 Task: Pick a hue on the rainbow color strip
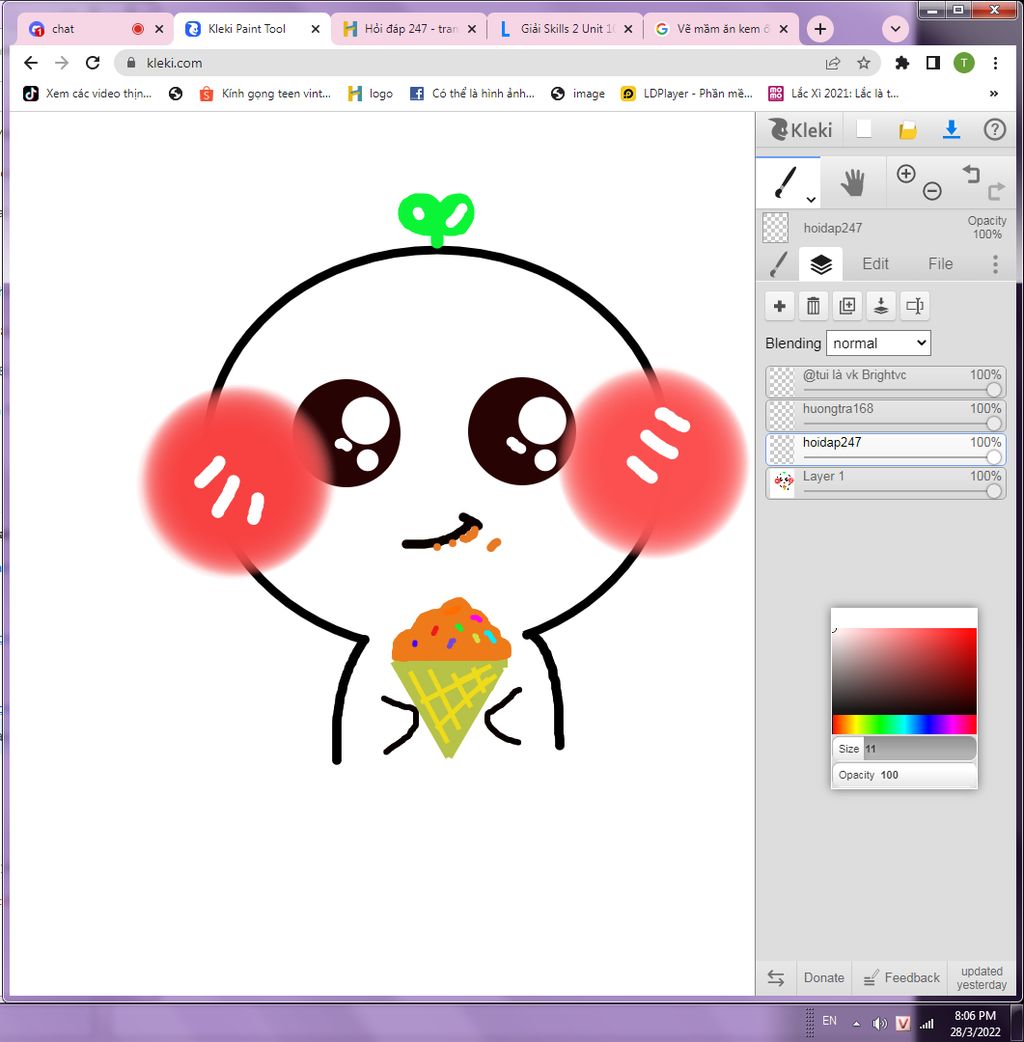pyautogui.click(x=904, y=724)
